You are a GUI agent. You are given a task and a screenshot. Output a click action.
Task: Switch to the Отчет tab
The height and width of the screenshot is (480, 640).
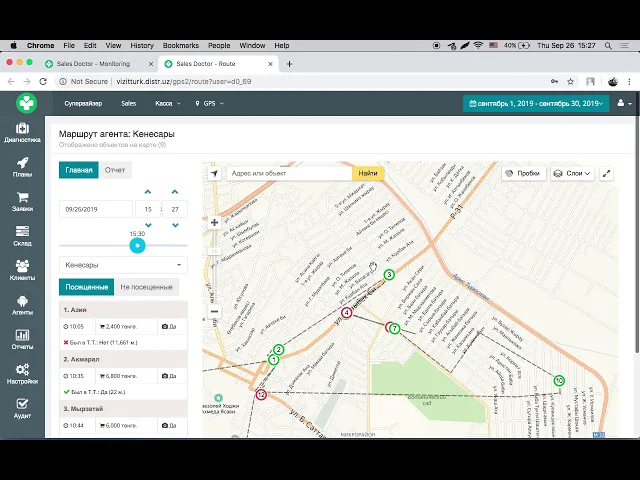115,170
